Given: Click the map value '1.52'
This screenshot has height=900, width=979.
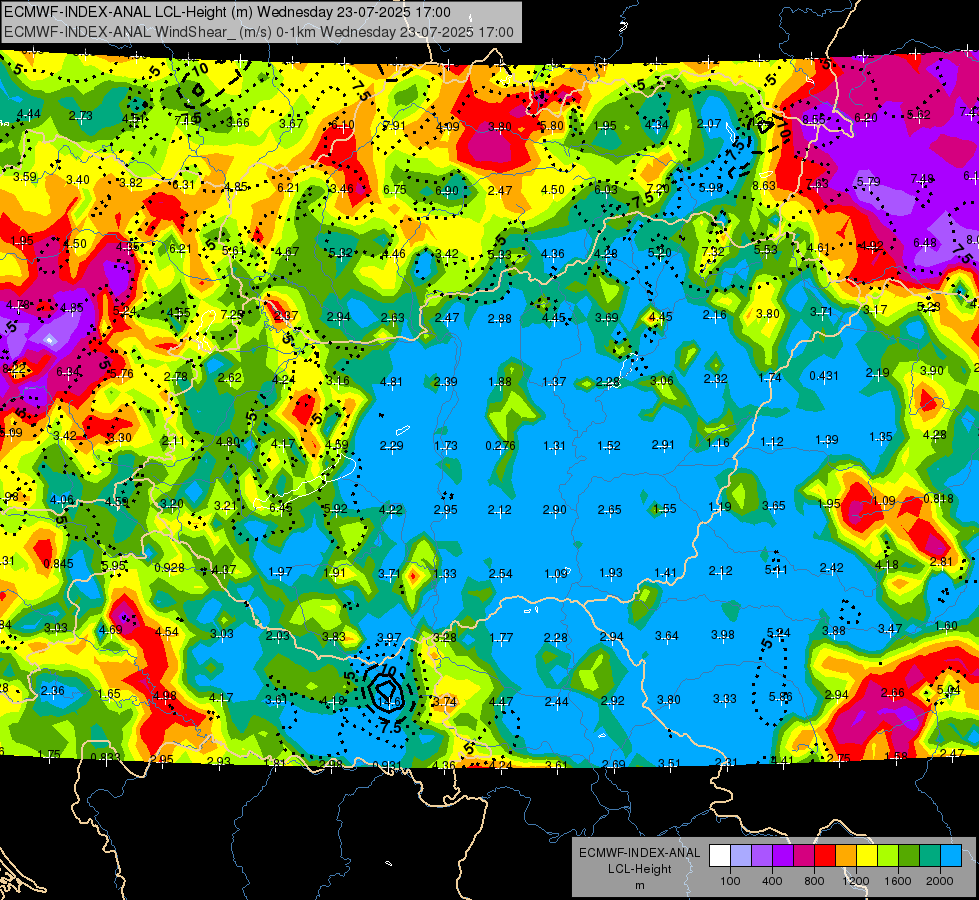Looking at the screenshot, I should pyautogui.click(x=609, y=445).
